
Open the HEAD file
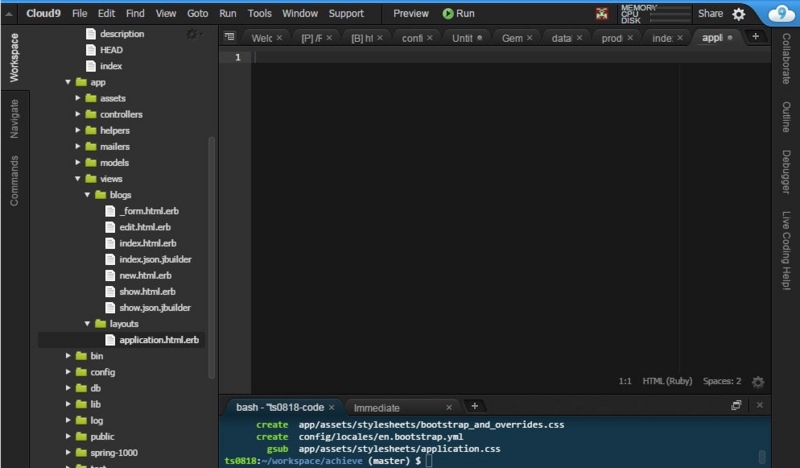click(x=111, y=50)
